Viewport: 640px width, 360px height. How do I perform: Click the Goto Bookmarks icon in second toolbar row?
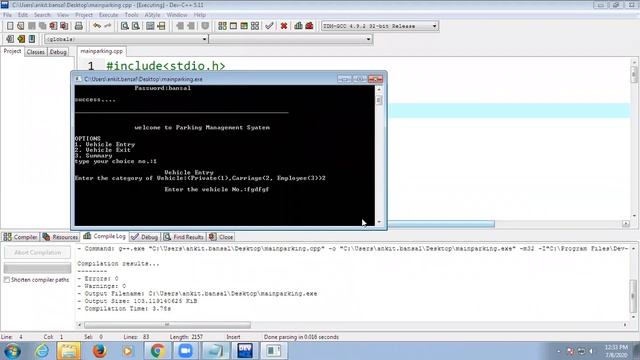coord(32,39)
